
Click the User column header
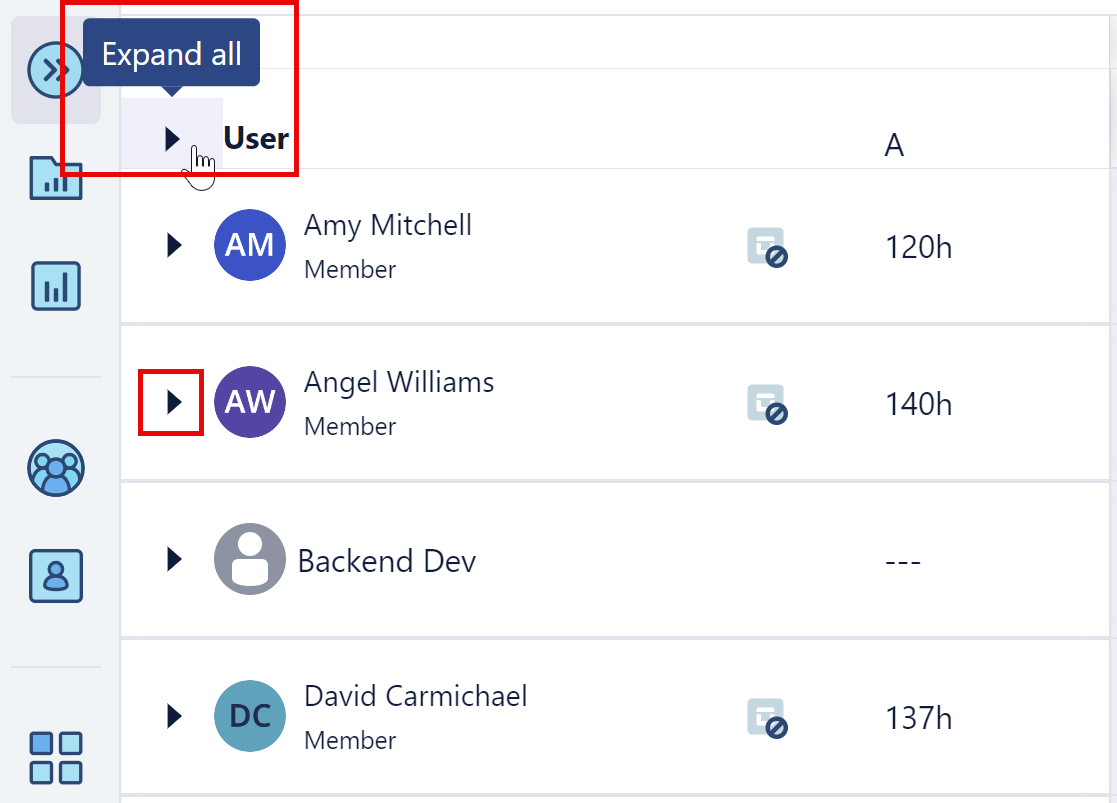pos(254,138)
